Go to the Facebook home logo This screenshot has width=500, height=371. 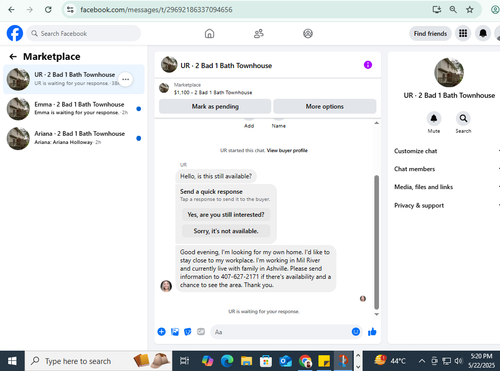pos(15,33)
